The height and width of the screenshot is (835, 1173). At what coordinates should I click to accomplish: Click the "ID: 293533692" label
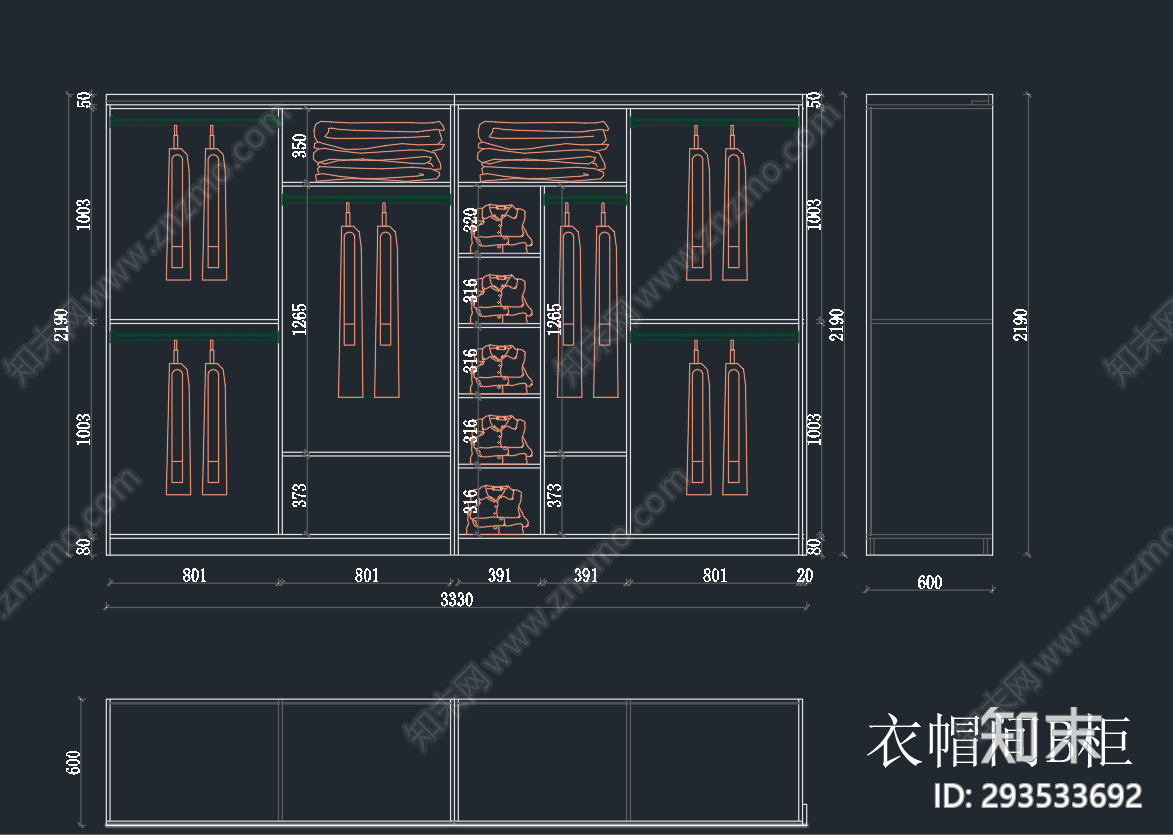point(1038,796)
